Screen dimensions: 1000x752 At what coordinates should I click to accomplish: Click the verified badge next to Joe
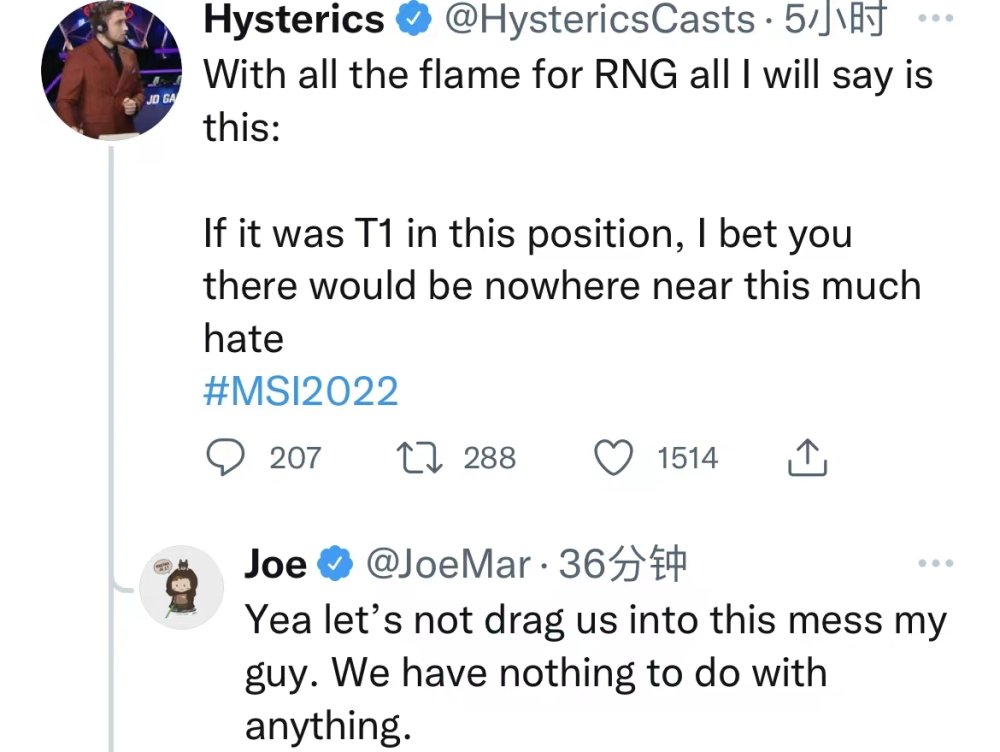click(334, 565)
